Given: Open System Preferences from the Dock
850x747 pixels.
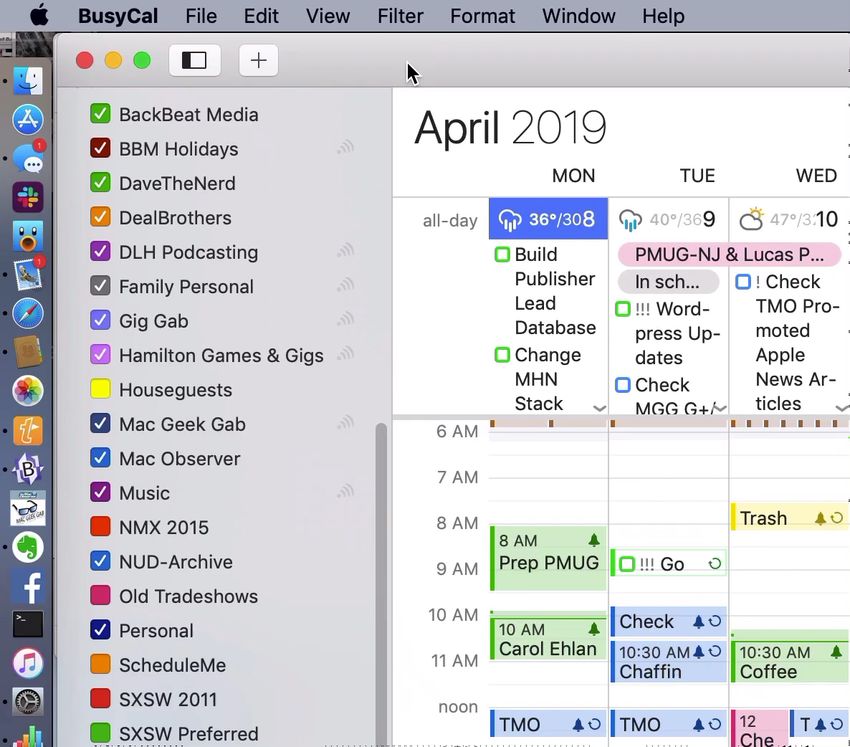Looking at the screenshot, I should (28, 701).
